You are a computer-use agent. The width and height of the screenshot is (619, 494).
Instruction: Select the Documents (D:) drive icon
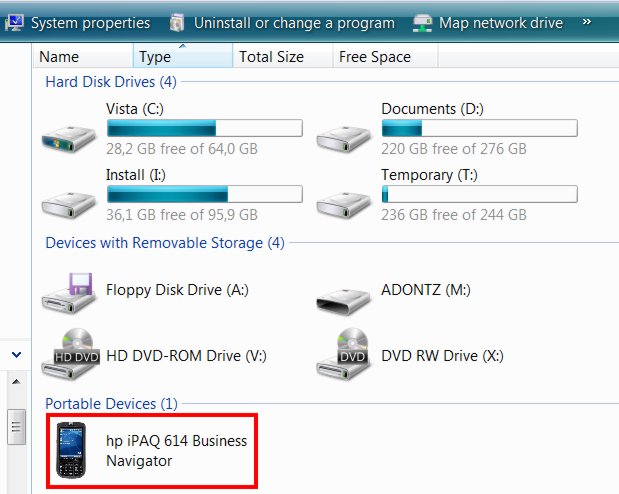(x=344, y=139)
